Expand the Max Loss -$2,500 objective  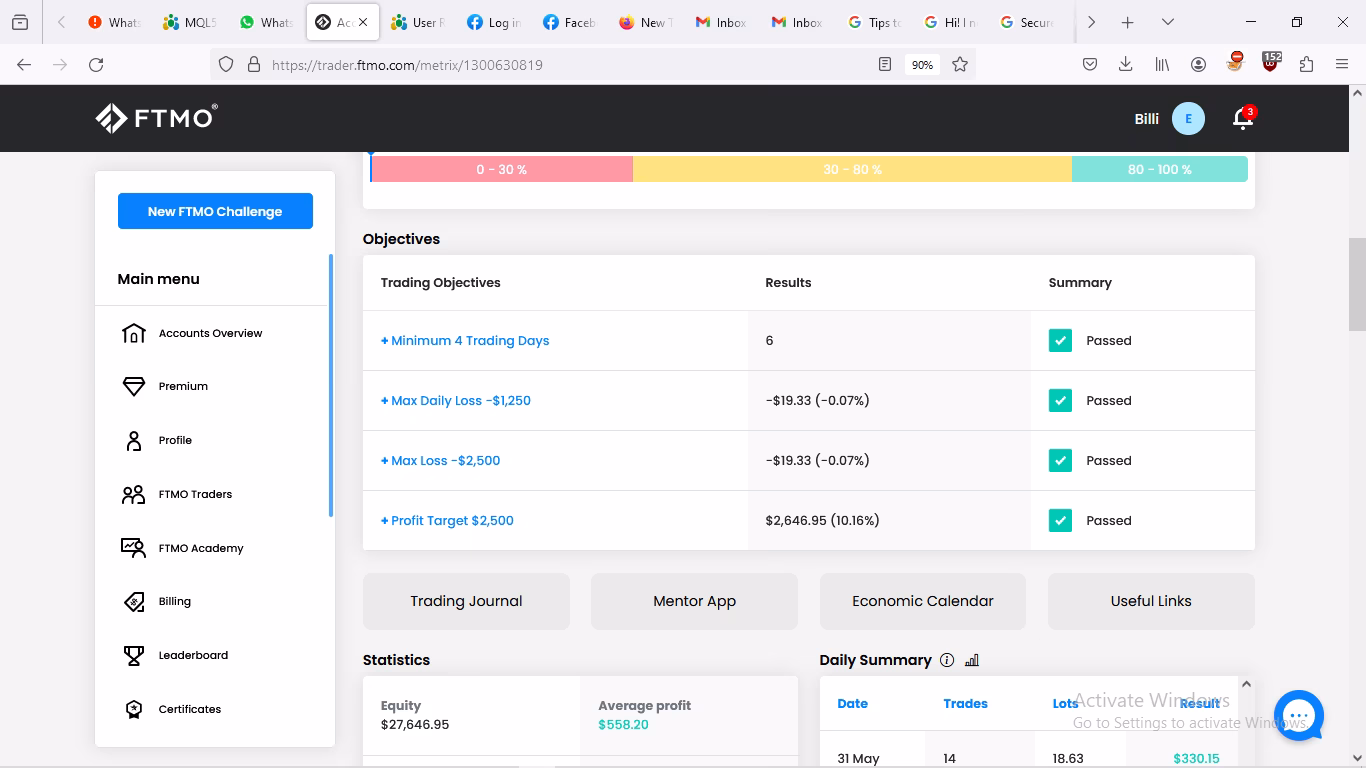(x=440, y=460)
